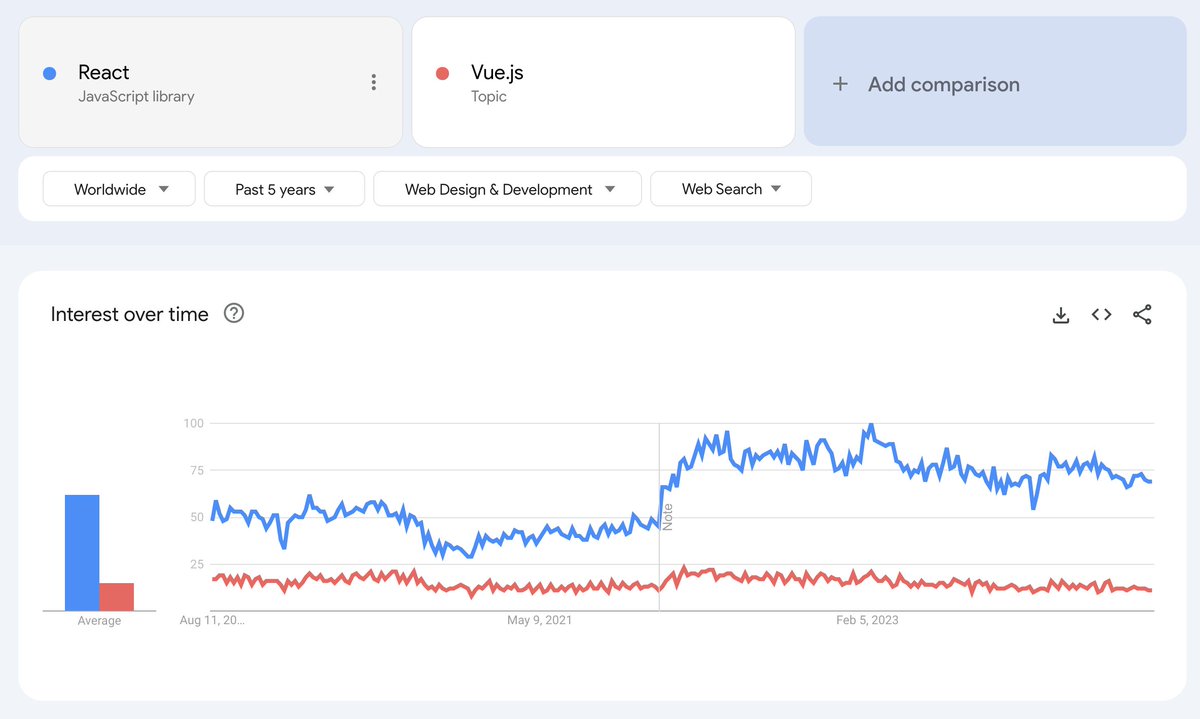Image resolution: width=1200 pixels, height=719 pixels.
Task: Share the interest over time chart
Action: pos(1142,315)
